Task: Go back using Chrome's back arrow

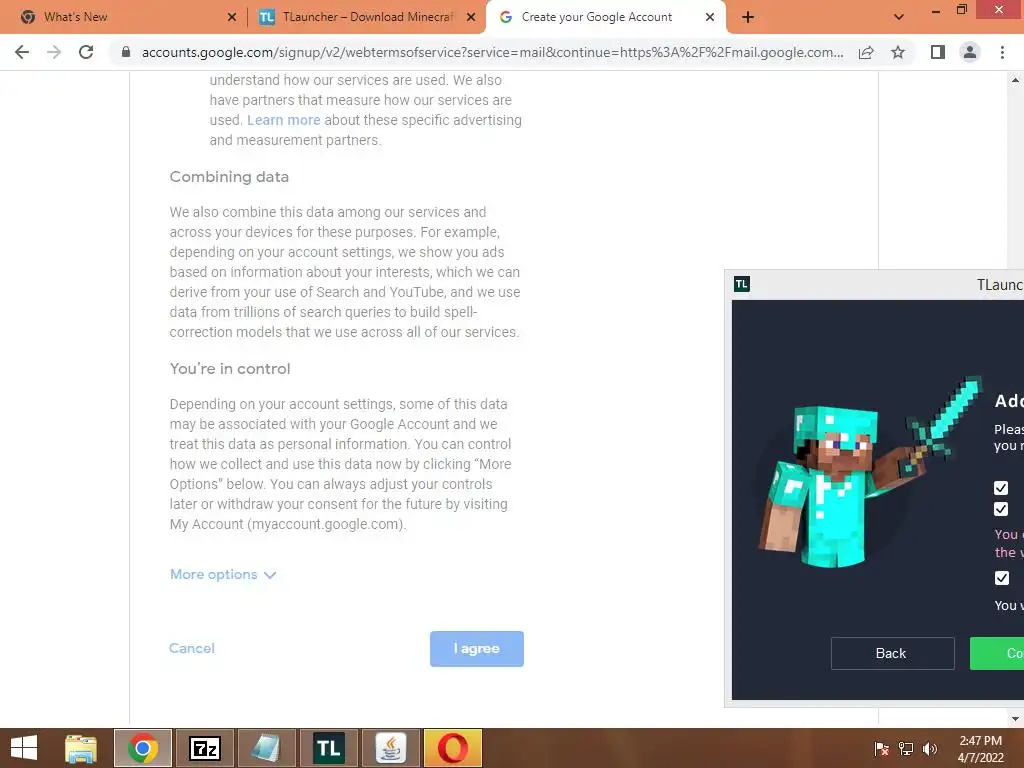Action: coord(22,52)
